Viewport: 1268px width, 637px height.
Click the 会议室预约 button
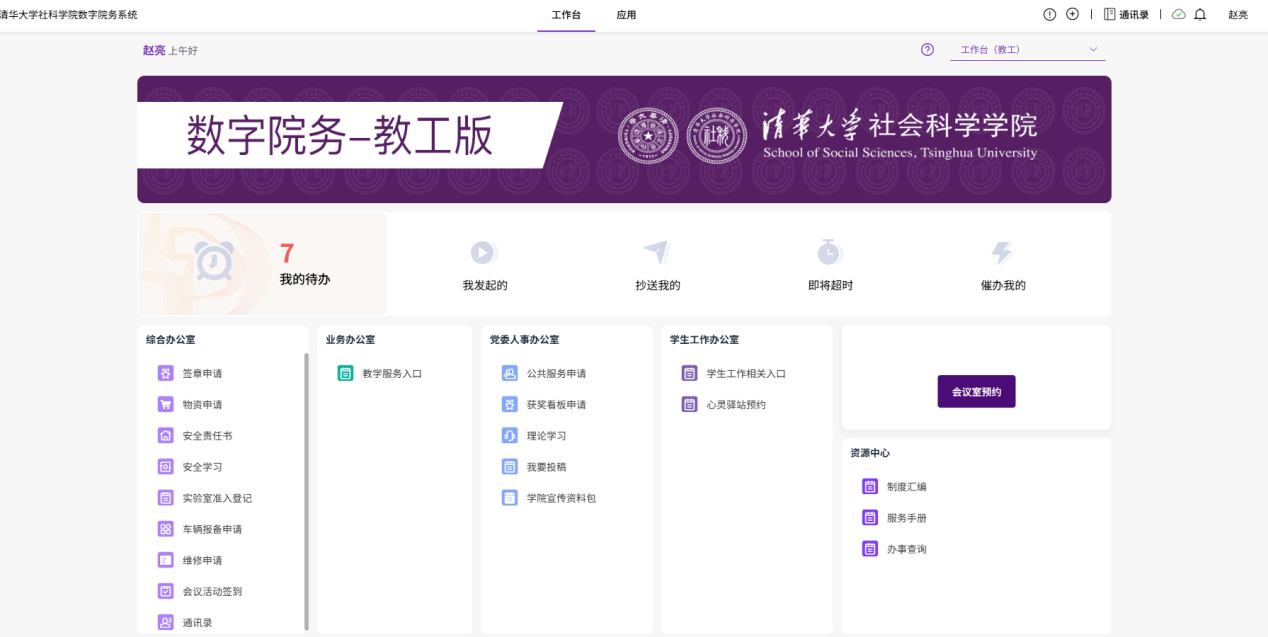point(976,392)
